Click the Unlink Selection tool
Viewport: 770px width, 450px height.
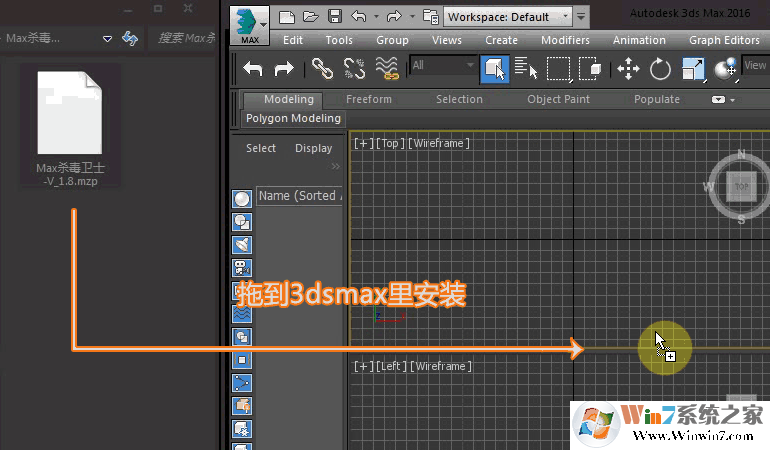point(354,68)
